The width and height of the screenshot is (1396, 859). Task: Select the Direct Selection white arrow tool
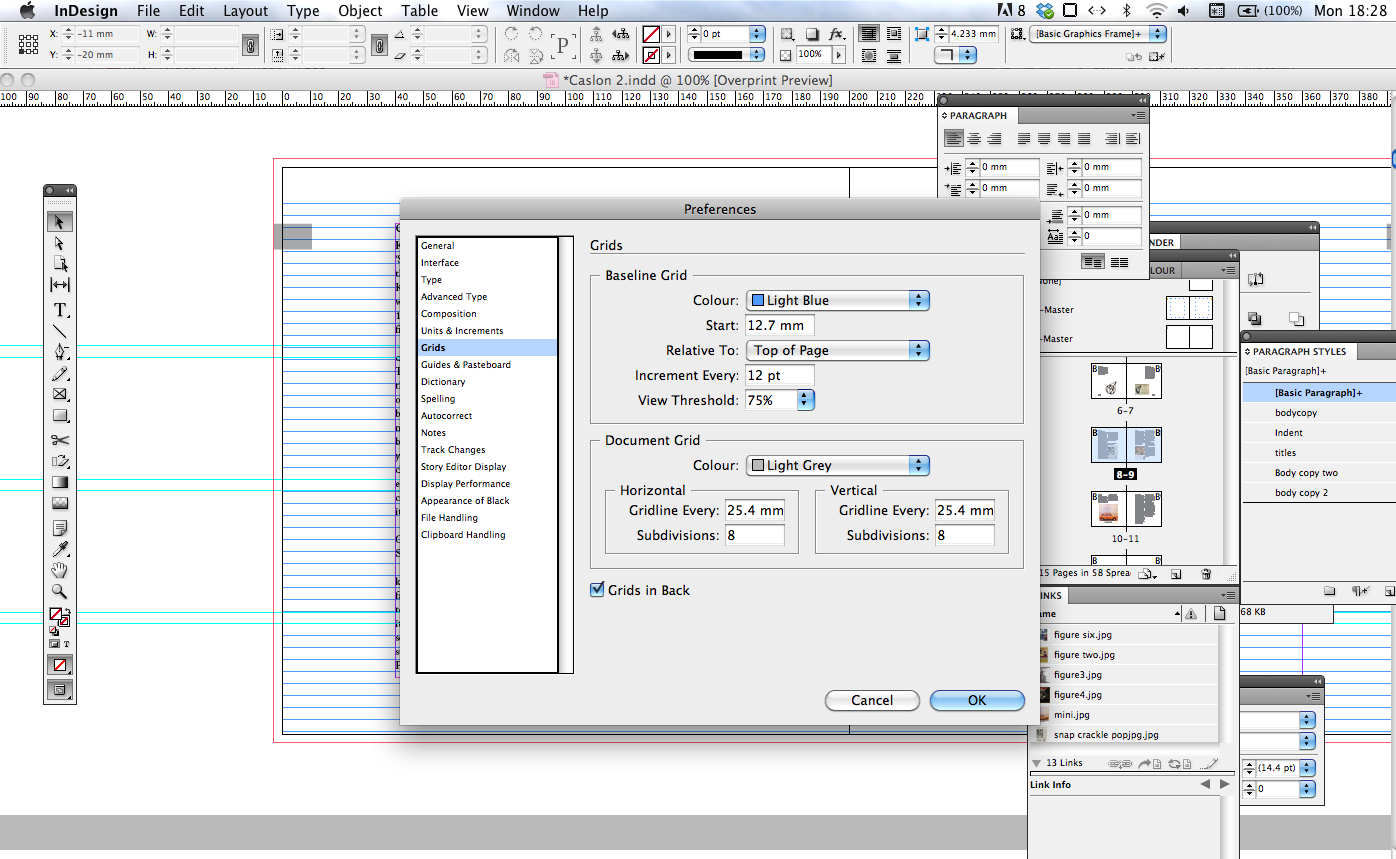point(60,243)
